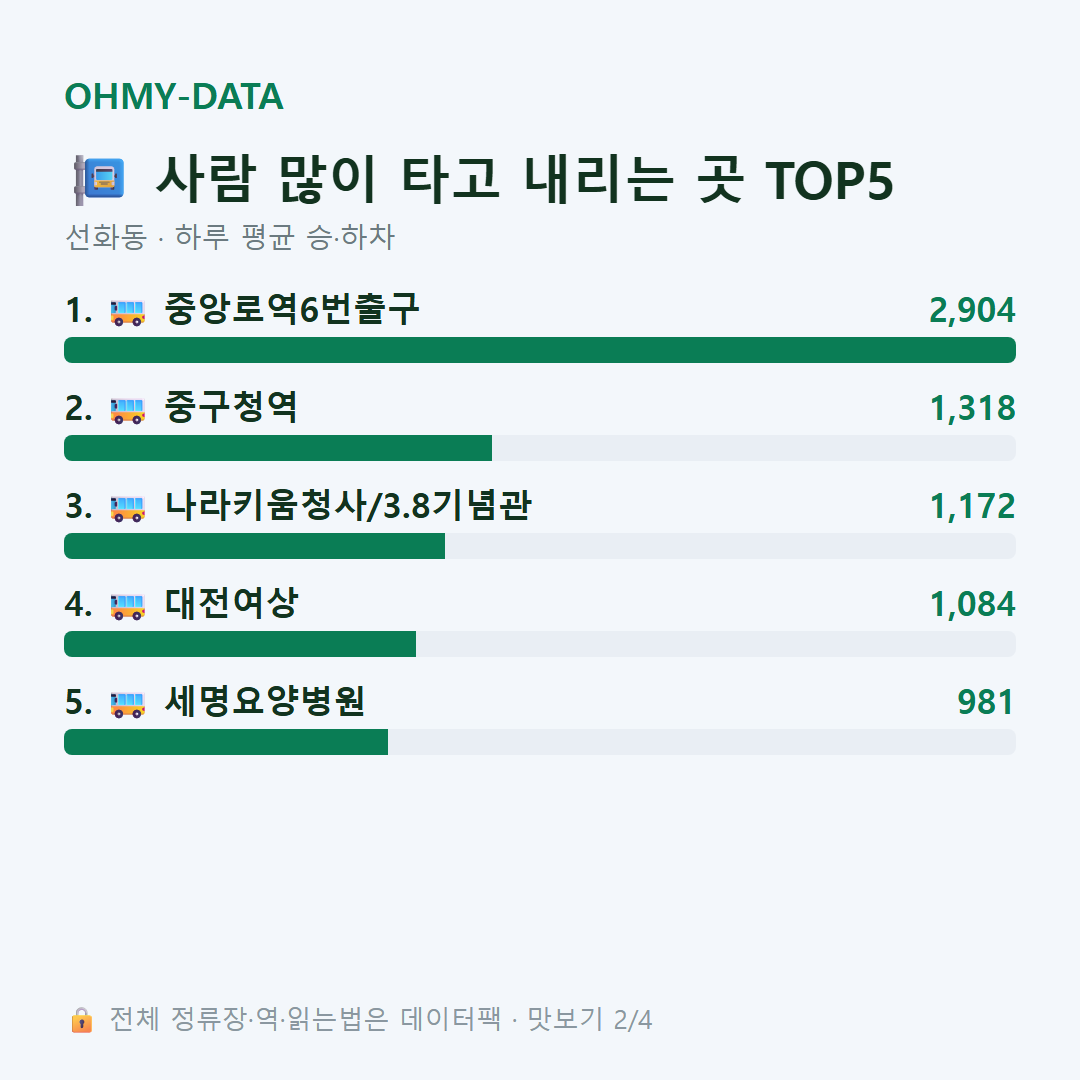1080x1080 pixels.
Task: Click bus icon beside 세명요양병원
Action: click(128, 703)
